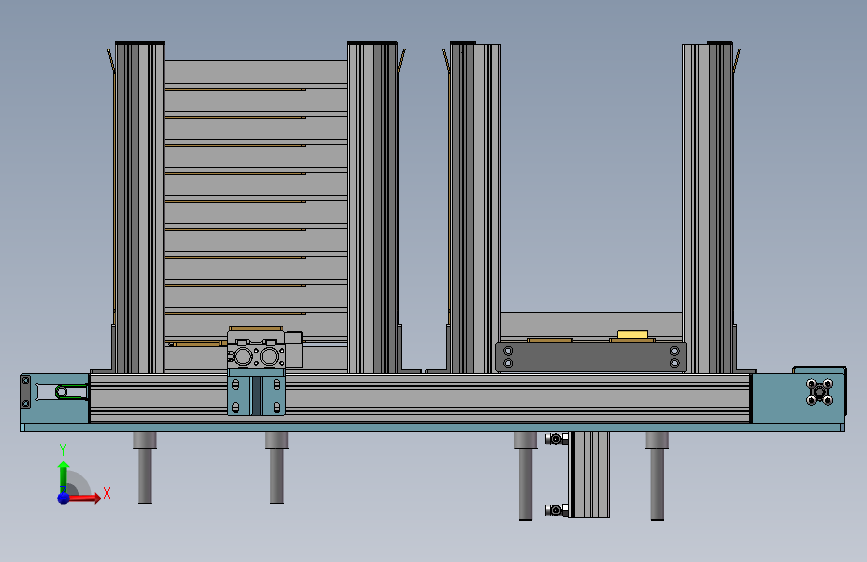Select the long horizontal aluminum rail

coord(420,398)
